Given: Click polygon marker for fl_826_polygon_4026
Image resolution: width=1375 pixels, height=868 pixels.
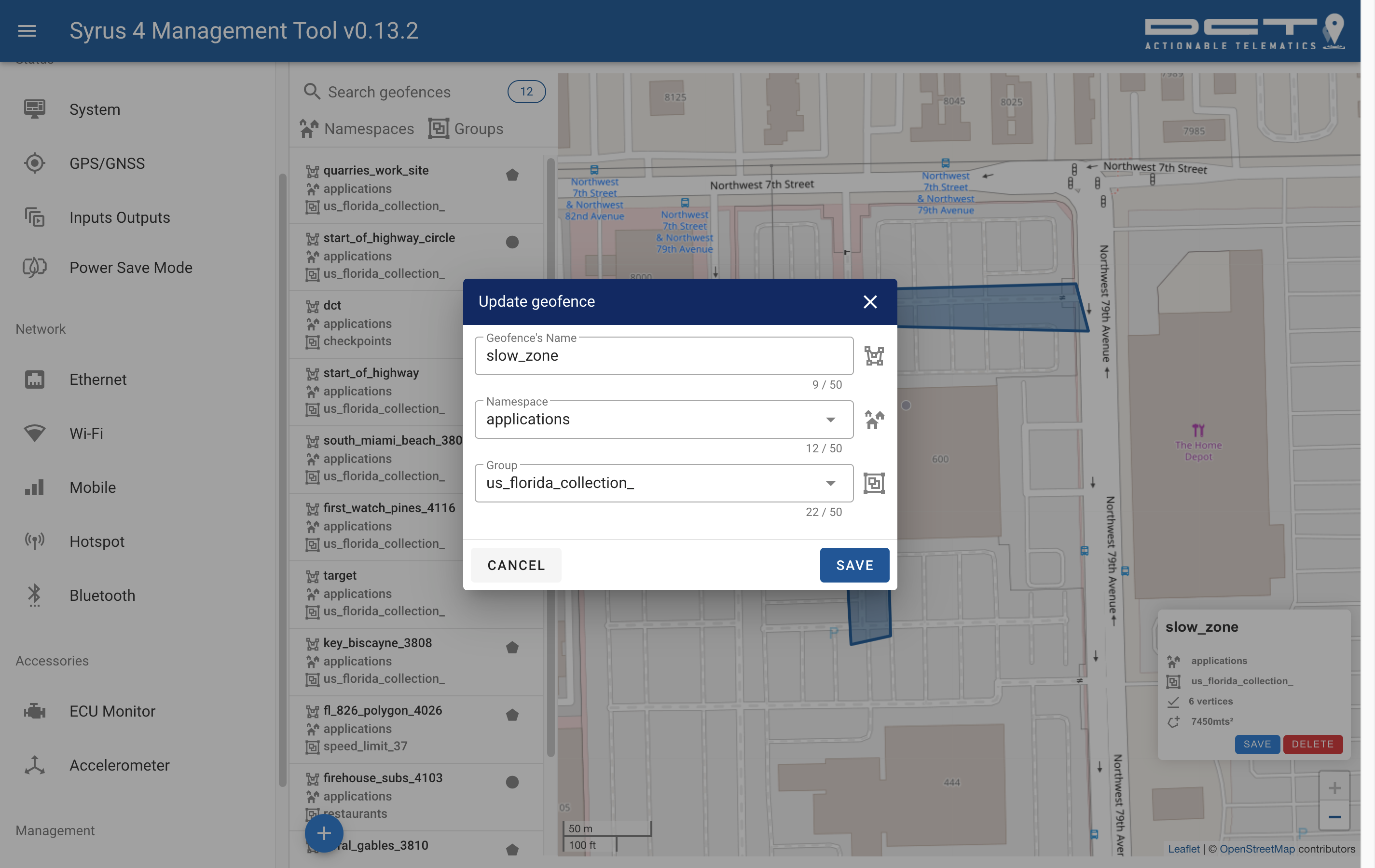Looking at the screenshot, I should tap(512, 715).
